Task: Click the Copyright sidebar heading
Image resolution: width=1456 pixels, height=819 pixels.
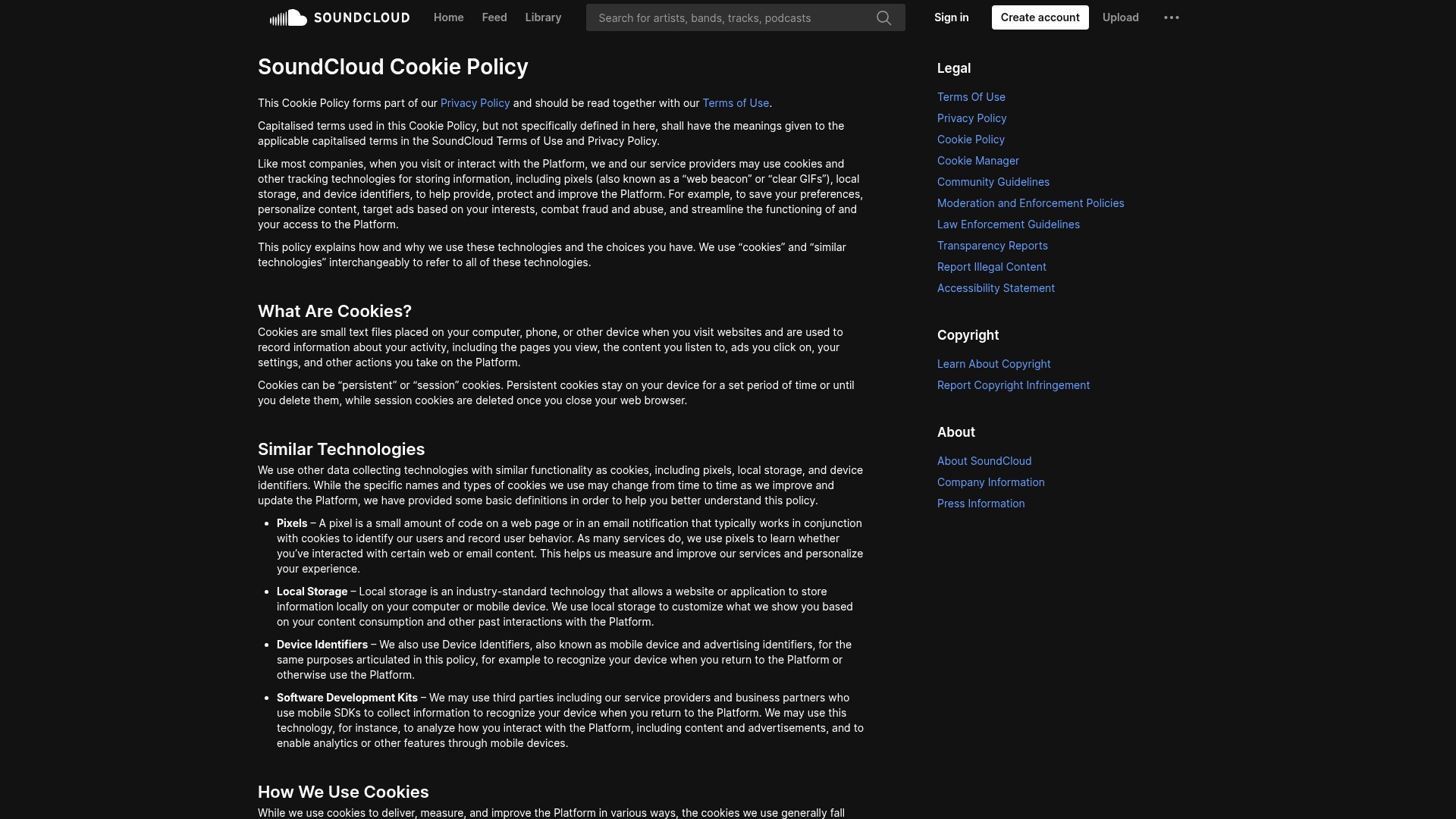Action: point(968,335)
